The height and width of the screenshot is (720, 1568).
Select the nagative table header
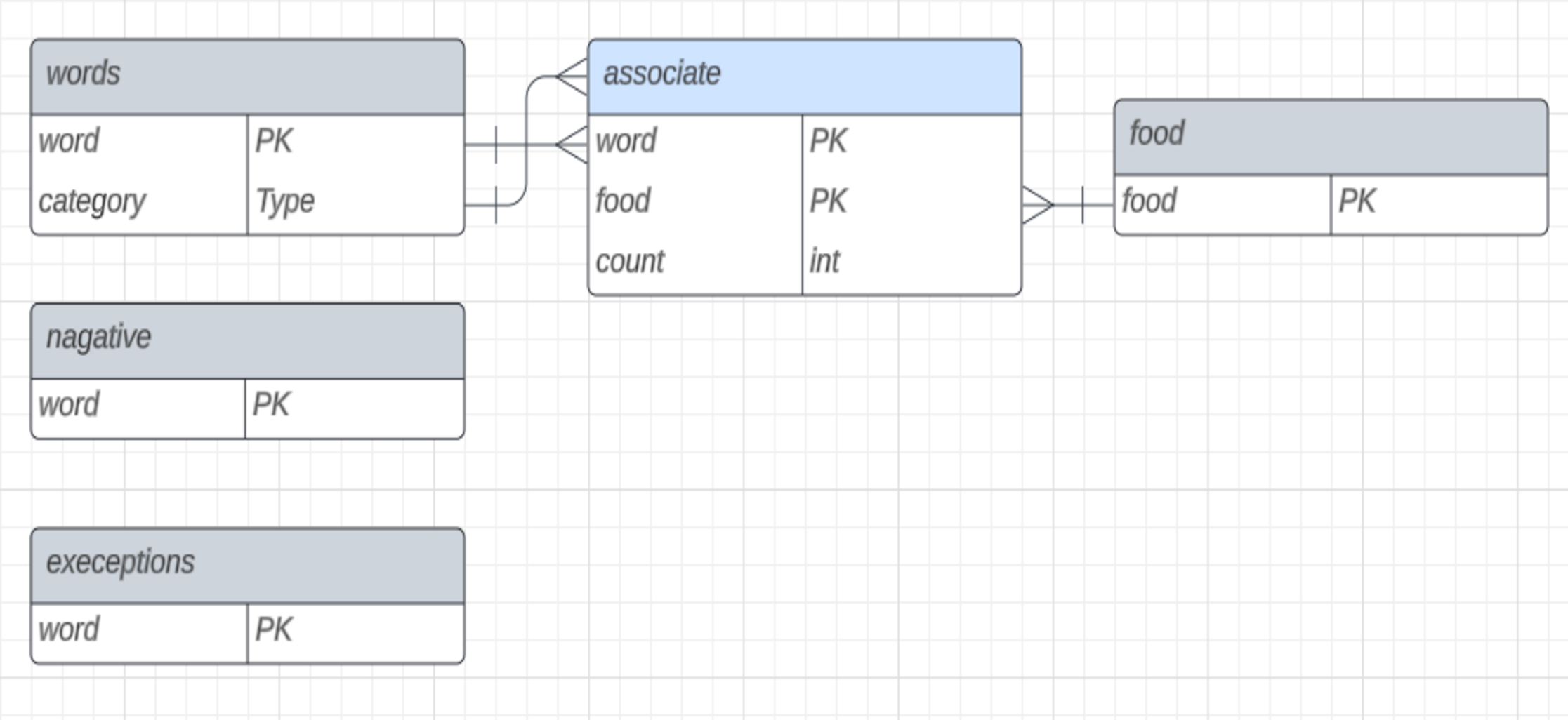246,337
